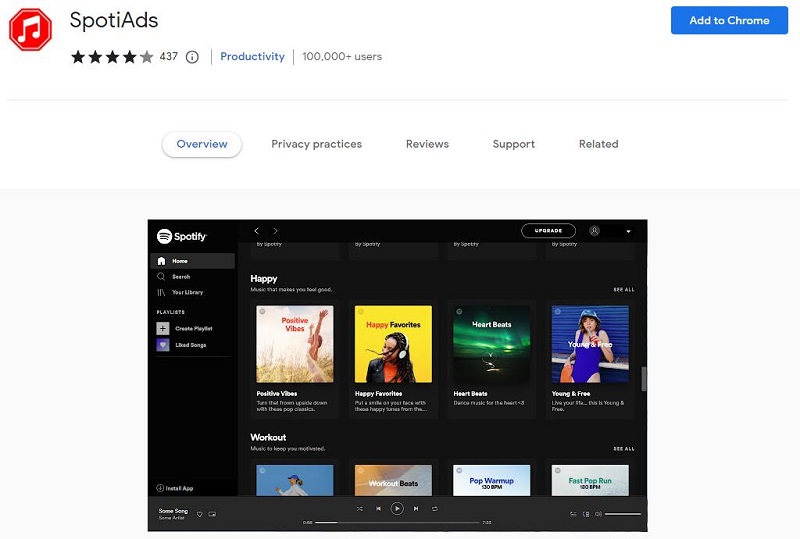Click SEE ALL for Happy section
800x539 pixels.
click(x=623, y=289)
